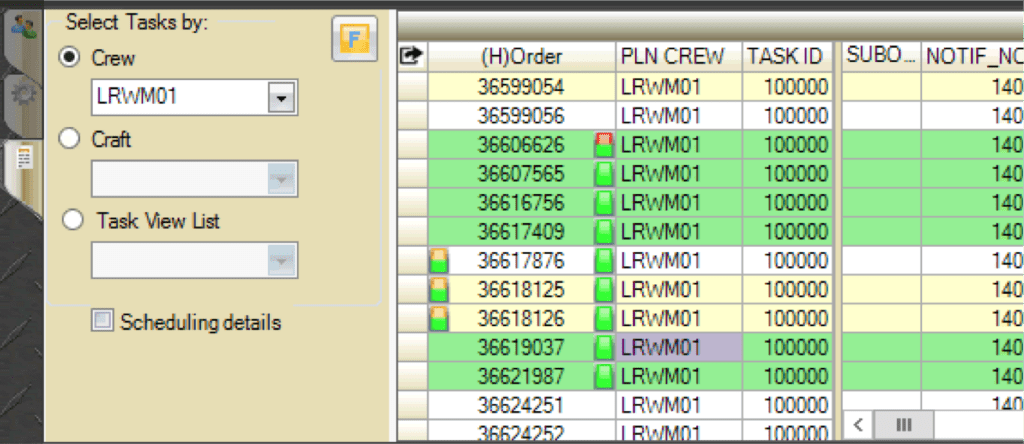Click green status icon beside order 36619037
Image resolution: width=1024 pixels, height=444 pixels.
point(603,349)
